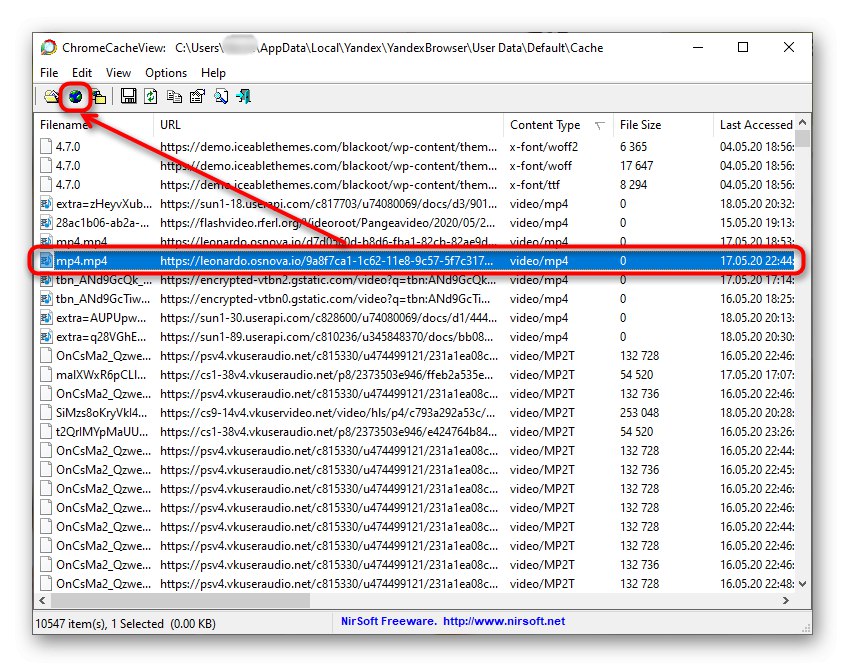This screenshot has width=845, height=667.
Task: Select the highlighted mp4.mp4 filename
Action: [x=81, y=261]
